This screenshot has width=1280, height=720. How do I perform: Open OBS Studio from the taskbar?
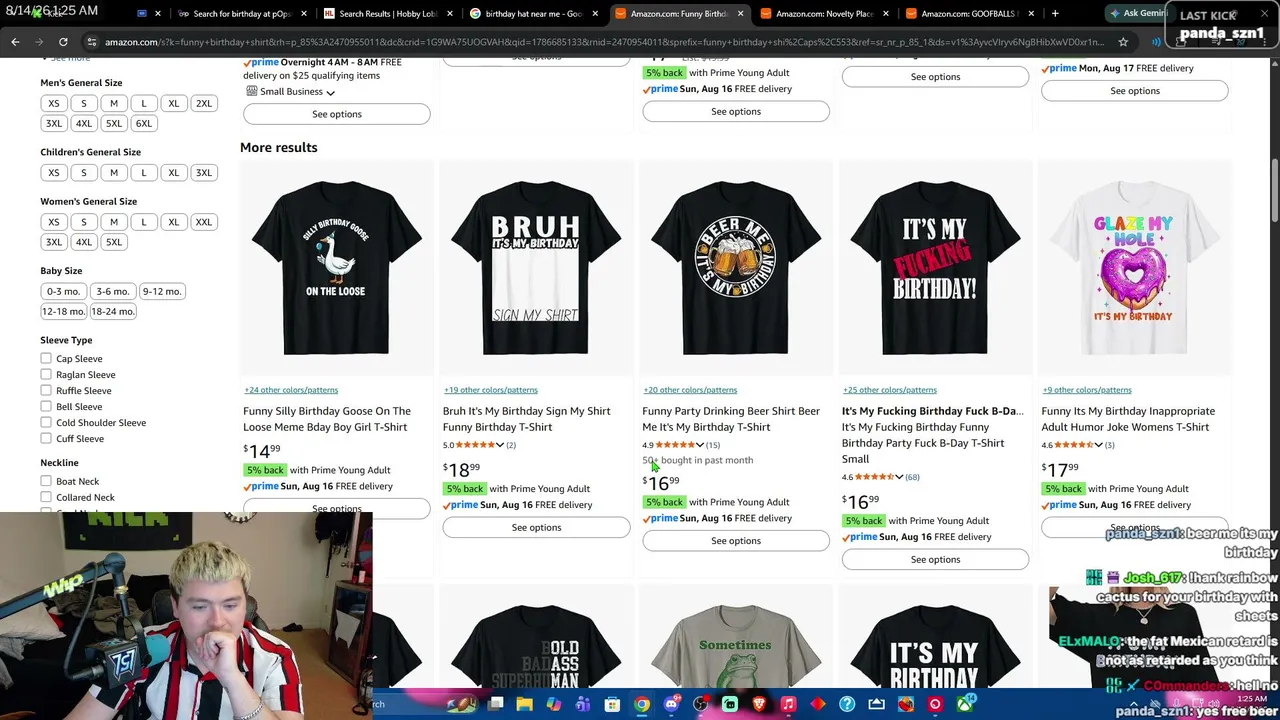tap(700, 704)
